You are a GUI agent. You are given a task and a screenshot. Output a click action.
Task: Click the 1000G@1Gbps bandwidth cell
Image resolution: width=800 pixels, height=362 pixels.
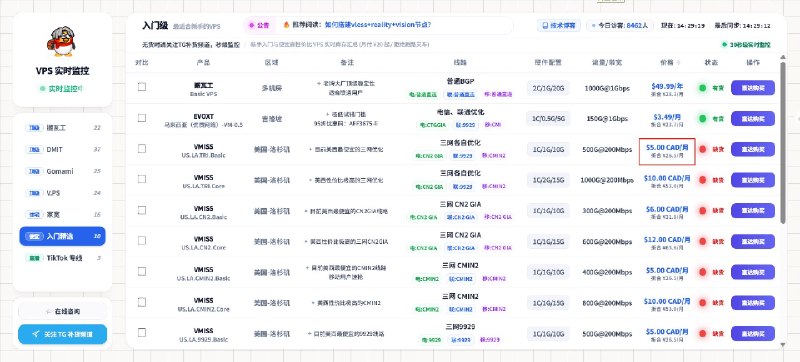(x=606, y=88)
